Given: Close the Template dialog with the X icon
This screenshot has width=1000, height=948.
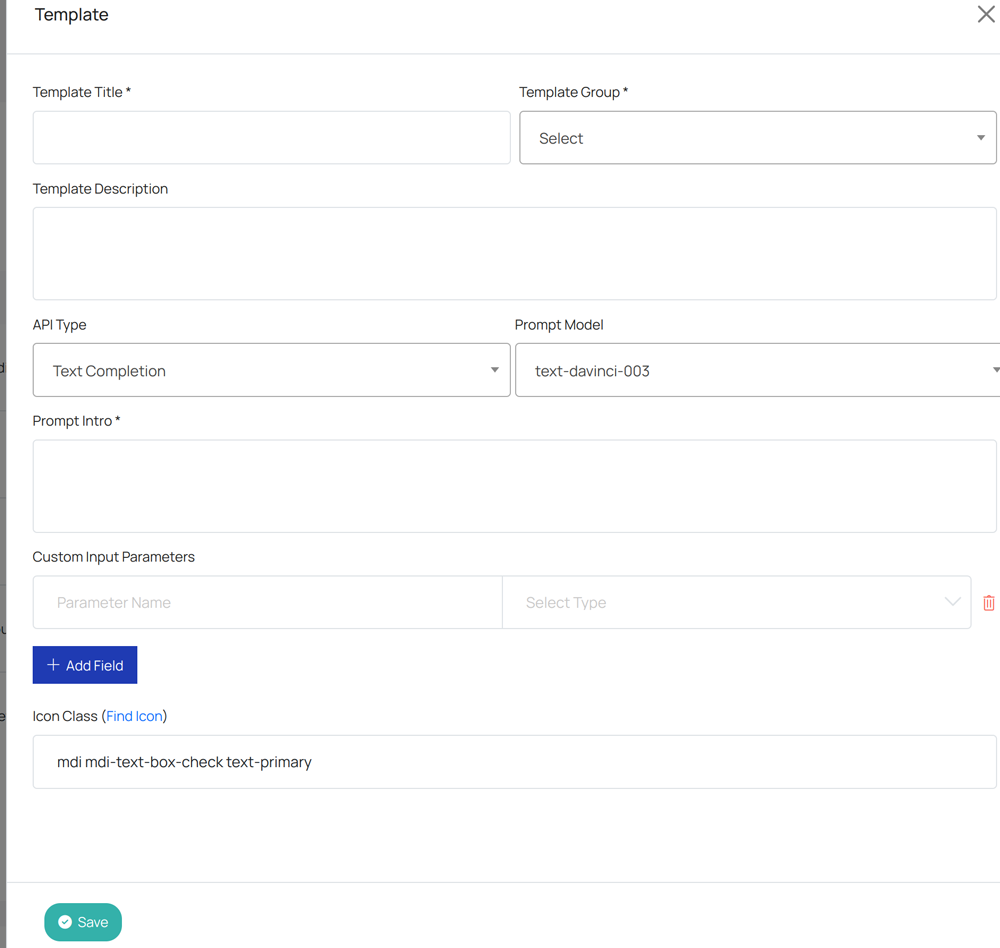Looking at the screenshot, I should pyautogui.click(x=985, y=14).
